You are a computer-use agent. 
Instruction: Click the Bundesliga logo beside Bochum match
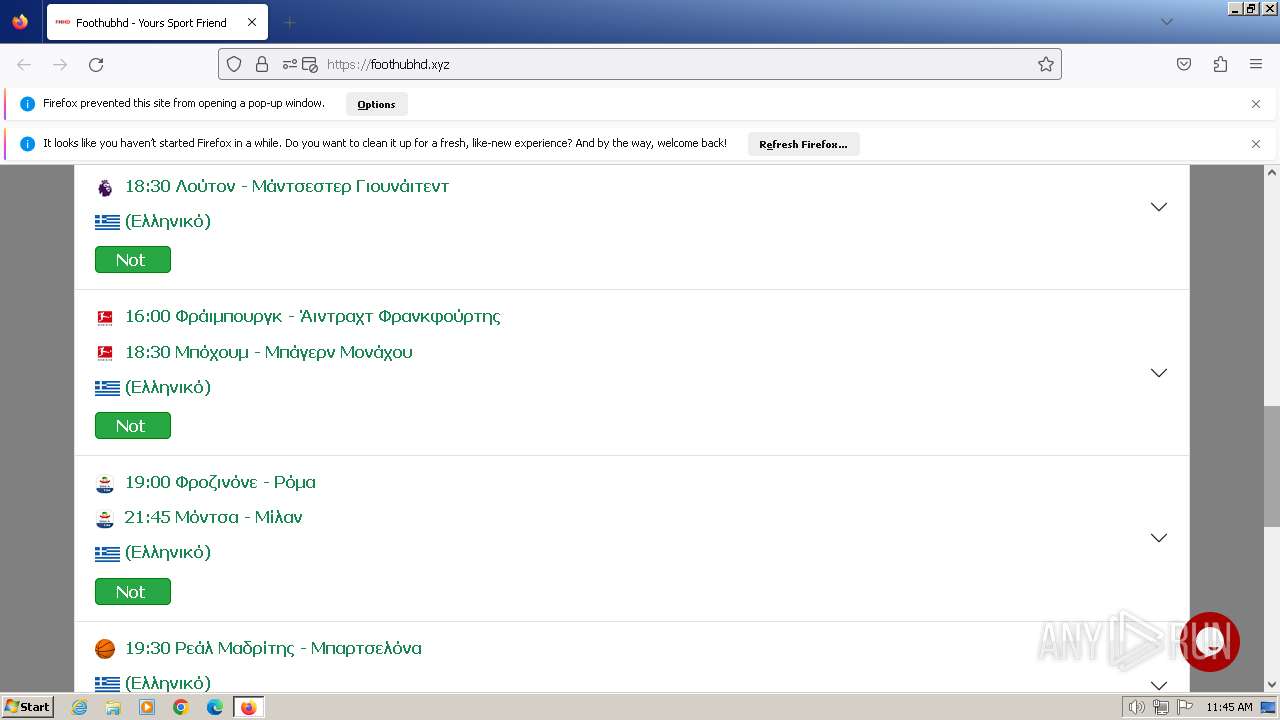pos(105,353)
